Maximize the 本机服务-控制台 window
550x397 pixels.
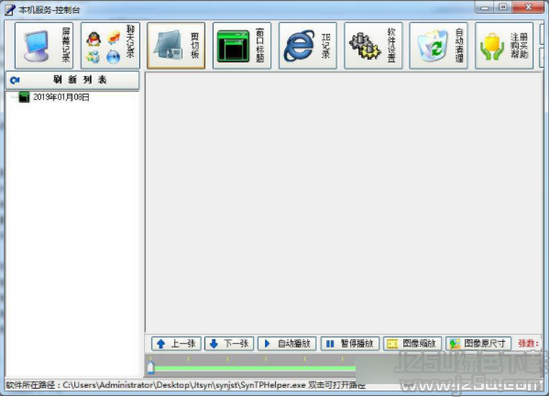[503, 7]
